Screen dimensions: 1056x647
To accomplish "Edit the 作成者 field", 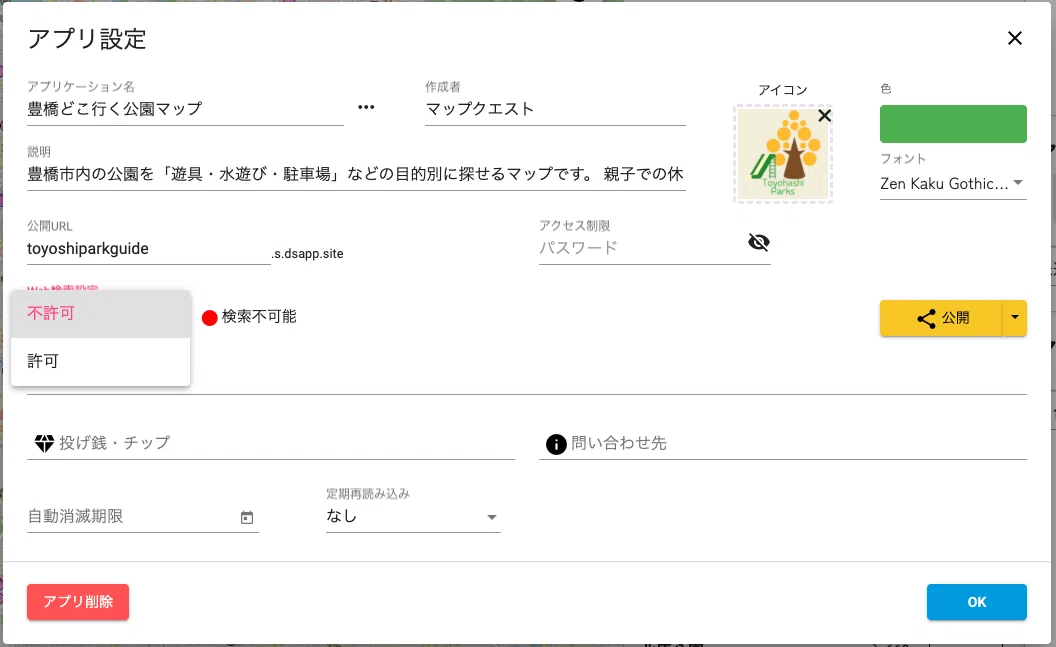I will click(x=555, y=109).
